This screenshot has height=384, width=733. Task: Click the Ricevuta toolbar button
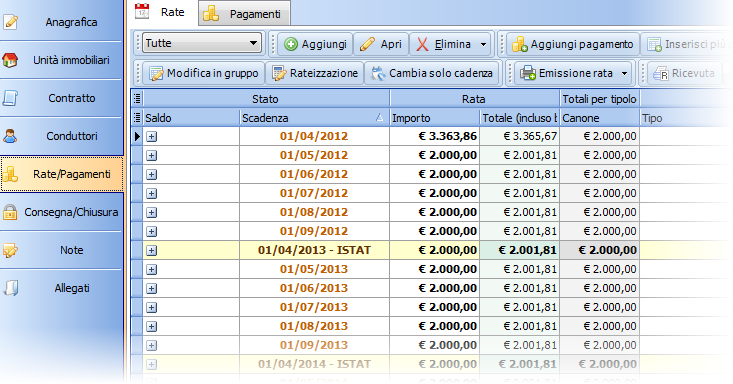point(684,73)
